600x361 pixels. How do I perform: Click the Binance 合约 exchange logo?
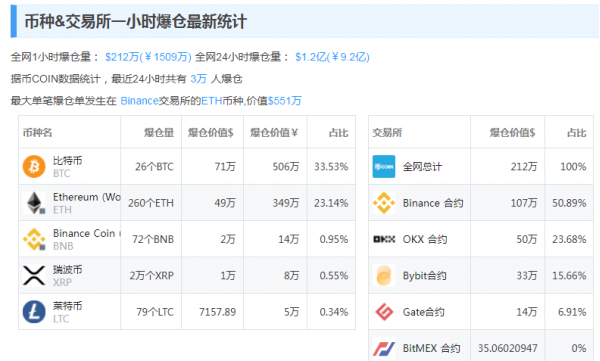coord(384,203)
